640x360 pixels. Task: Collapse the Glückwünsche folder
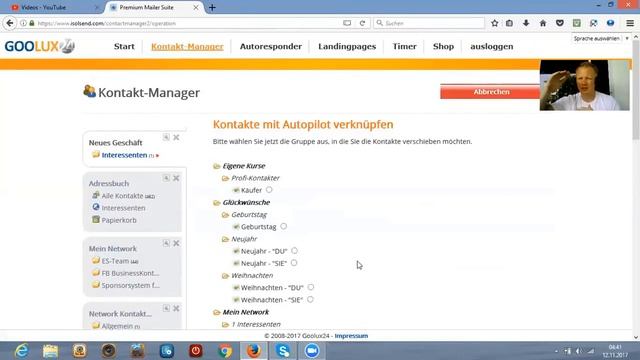[217, 202]
